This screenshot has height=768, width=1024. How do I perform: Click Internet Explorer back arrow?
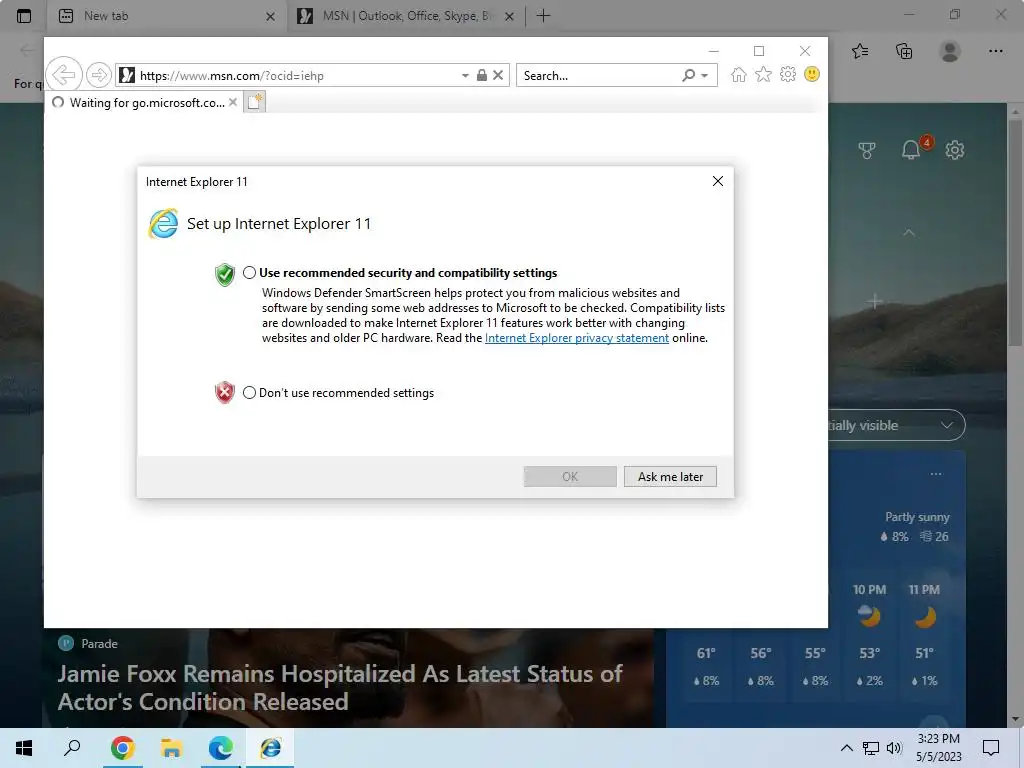coord(64,74)
